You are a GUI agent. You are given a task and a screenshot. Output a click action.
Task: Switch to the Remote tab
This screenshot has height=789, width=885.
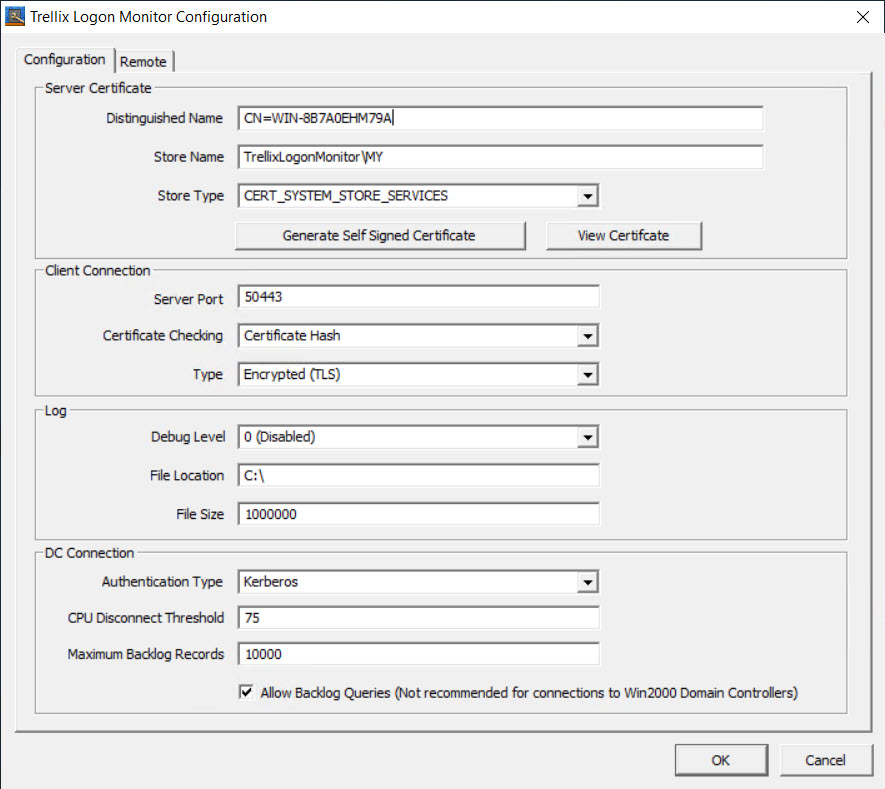pyautogui.click(x=143, y=62)
